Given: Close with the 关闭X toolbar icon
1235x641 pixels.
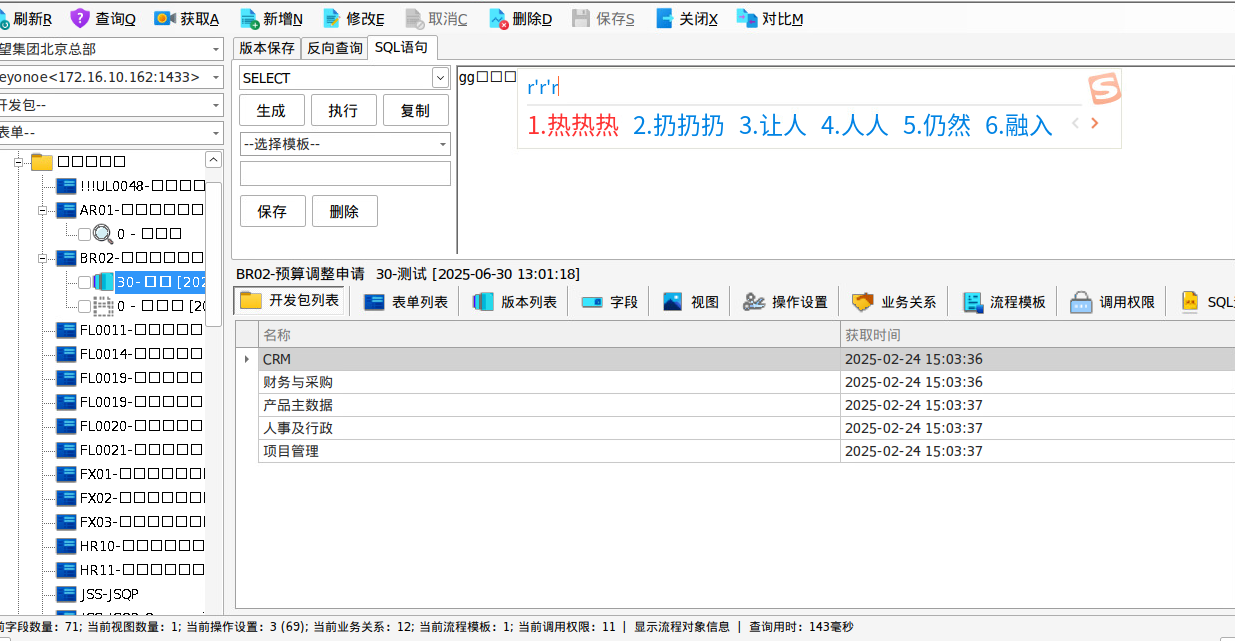Looking at the screenshot, I should coord(665,18).
